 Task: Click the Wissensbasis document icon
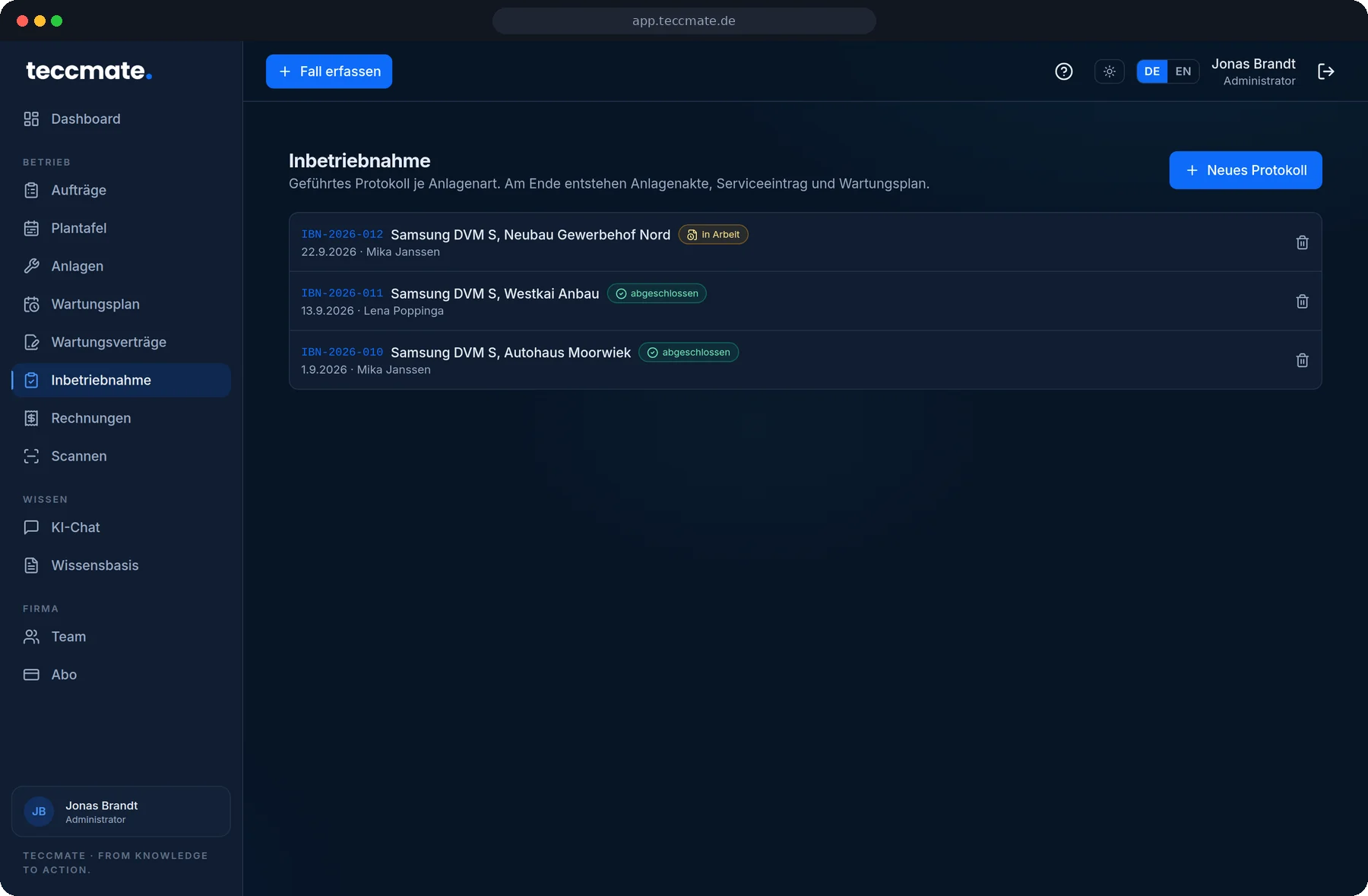pyautogui.click(x=31, y=565)
